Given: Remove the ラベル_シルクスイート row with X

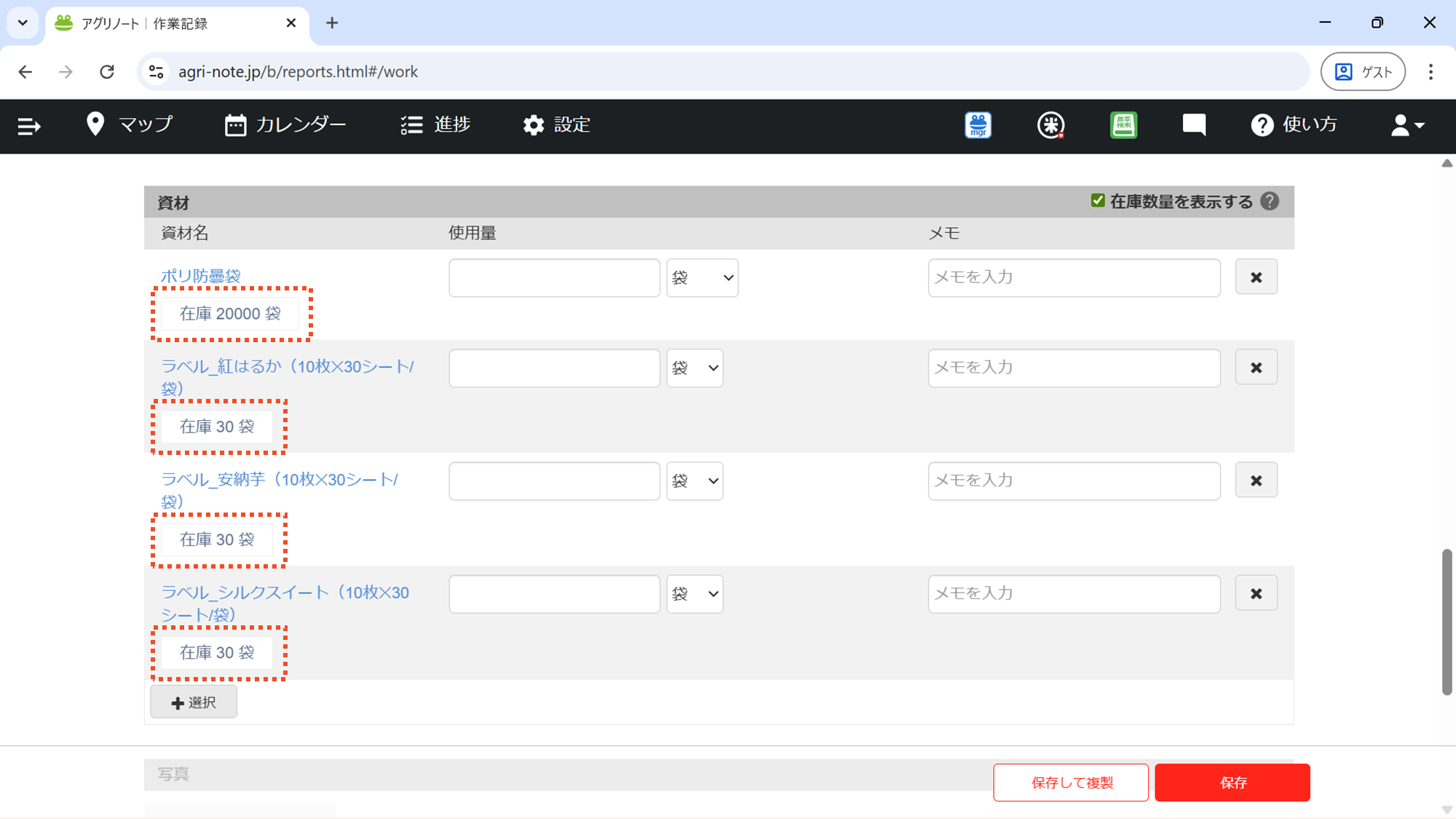Looking at the screenshot, I should (x=1256, y=593).
